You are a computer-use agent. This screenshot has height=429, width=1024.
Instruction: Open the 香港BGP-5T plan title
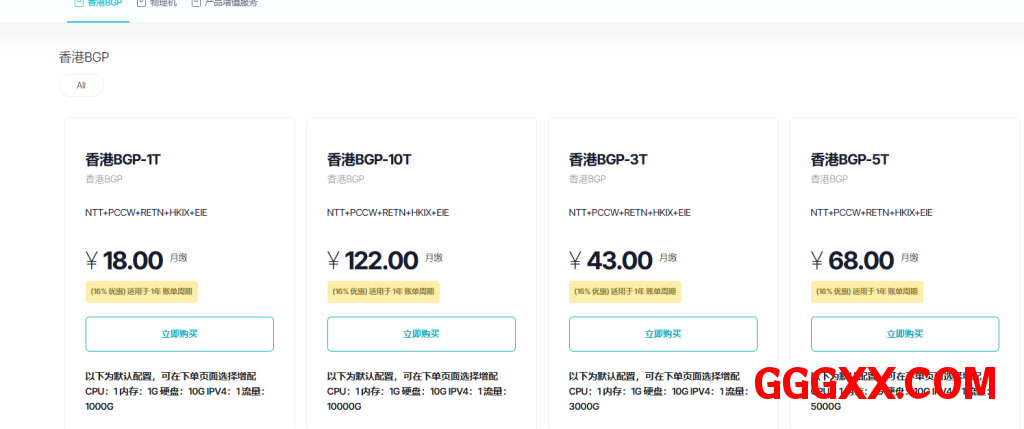pyautogui.click(x=849, y=159)
